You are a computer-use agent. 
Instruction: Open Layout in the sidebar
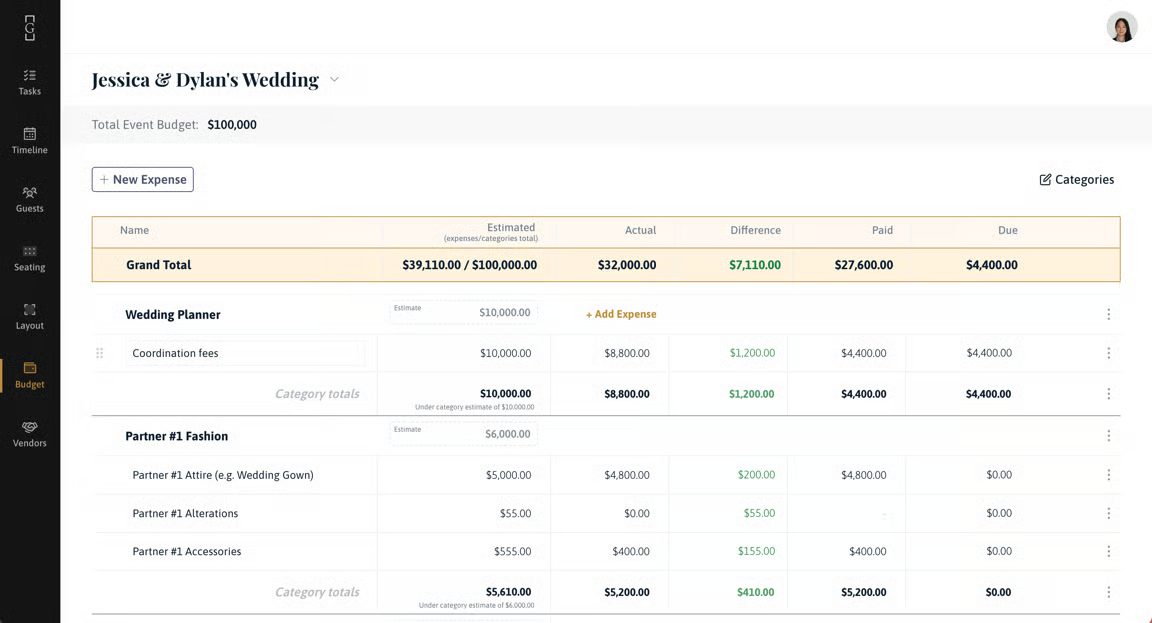click(29, 317)
